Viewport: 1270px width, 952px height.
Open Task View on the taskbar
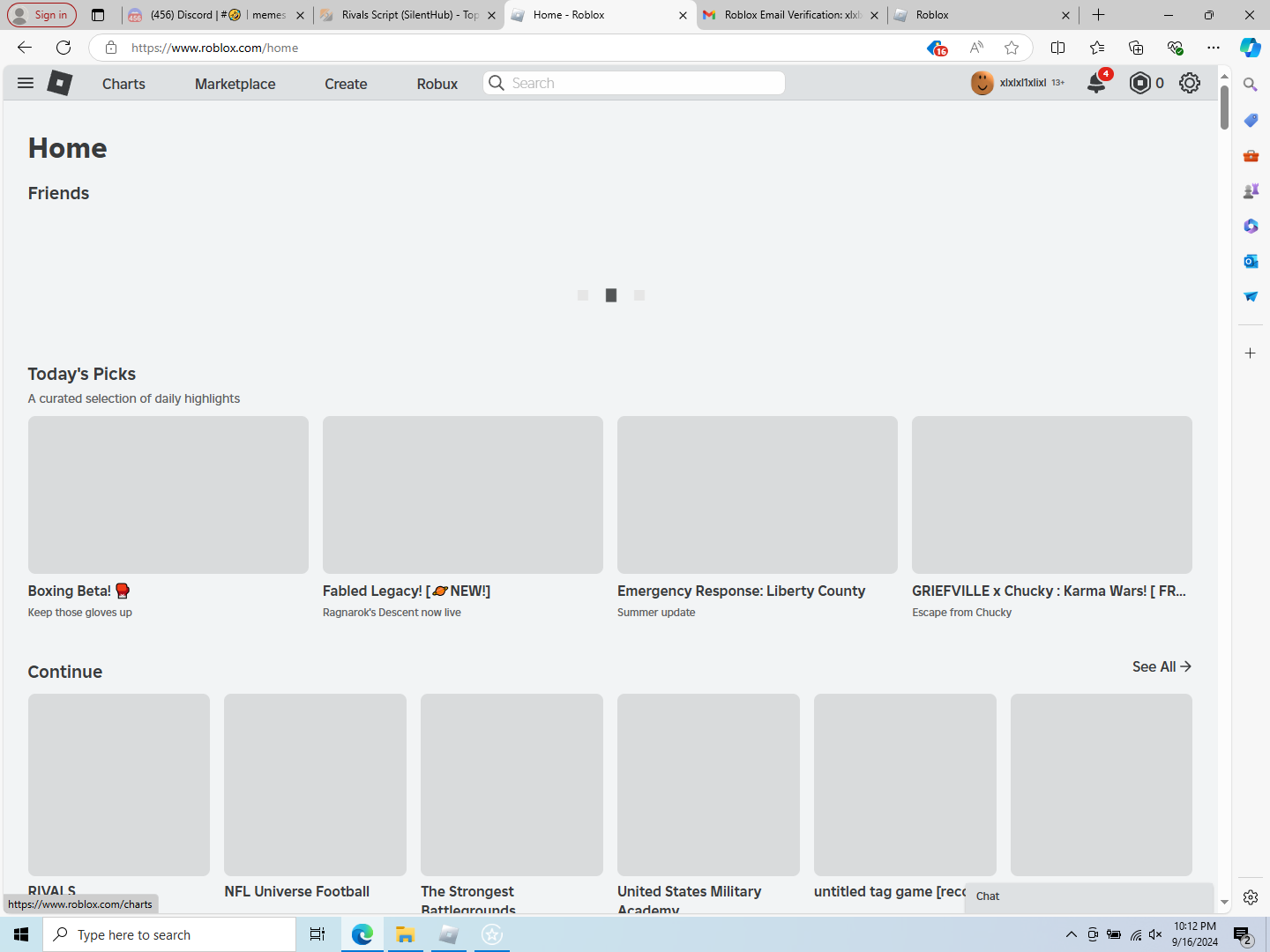317,934
